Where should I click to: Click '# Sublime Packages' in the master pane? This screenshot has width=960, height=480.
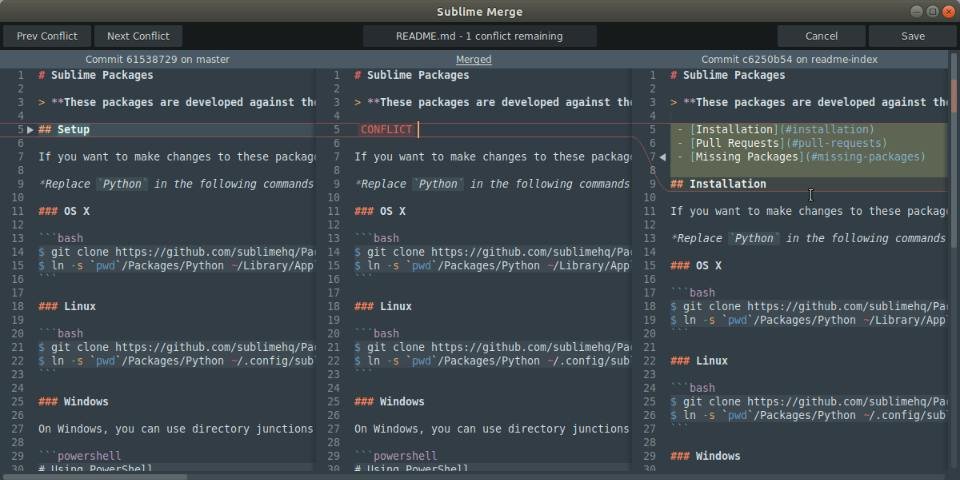[96, 75]
